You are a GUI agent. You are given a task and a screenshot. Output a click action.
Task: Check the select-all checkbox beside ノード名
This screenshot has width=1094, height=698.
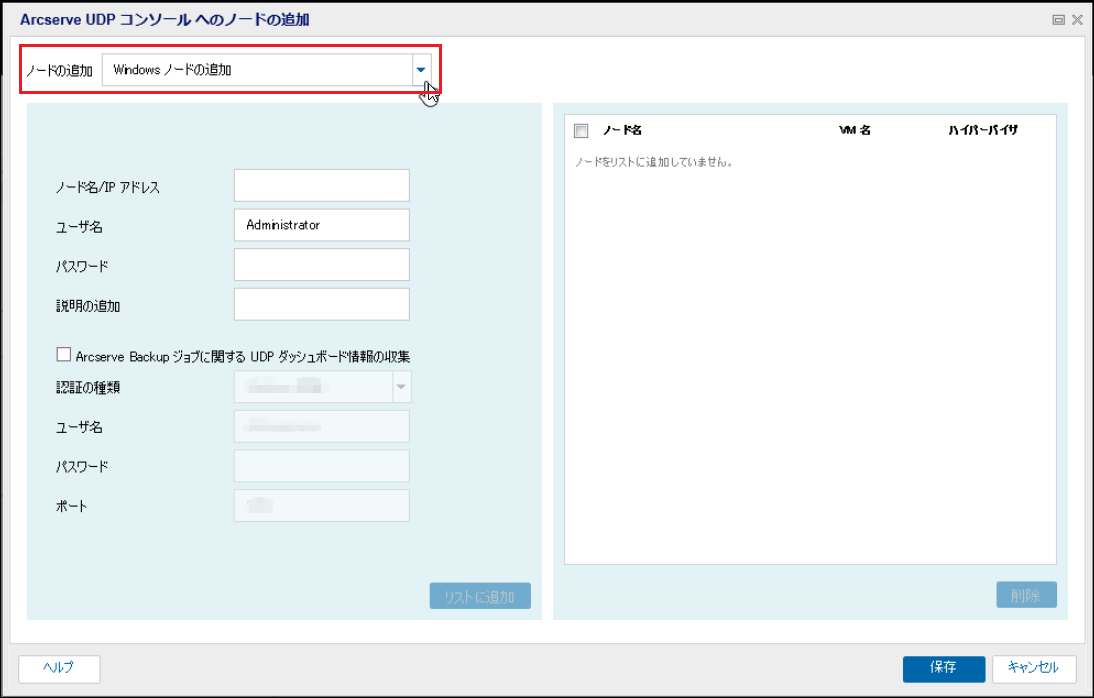[x=581, y=131]
